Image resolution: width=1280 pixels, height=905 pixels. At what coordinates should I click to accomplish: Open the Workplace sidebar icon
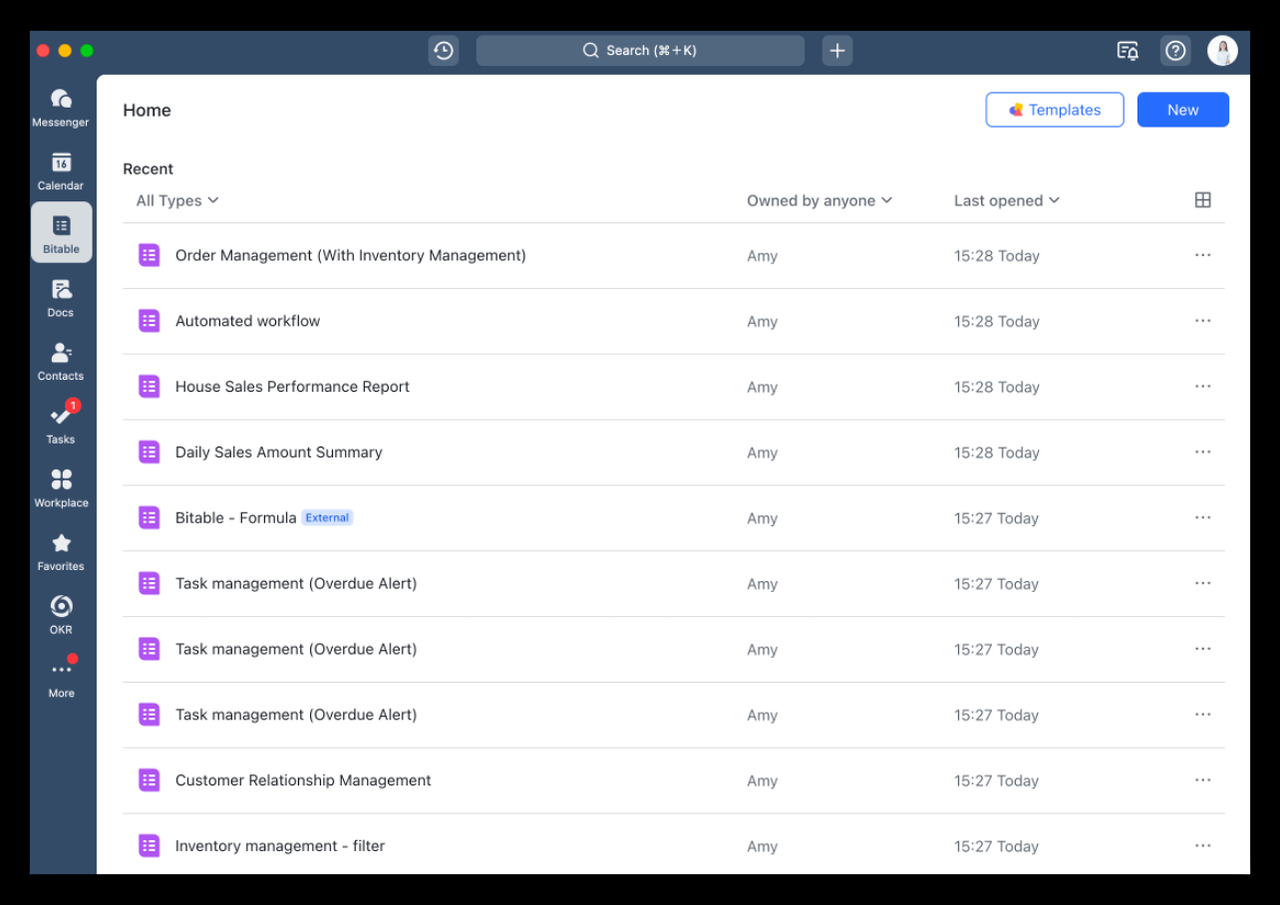[x=61, y=487]
